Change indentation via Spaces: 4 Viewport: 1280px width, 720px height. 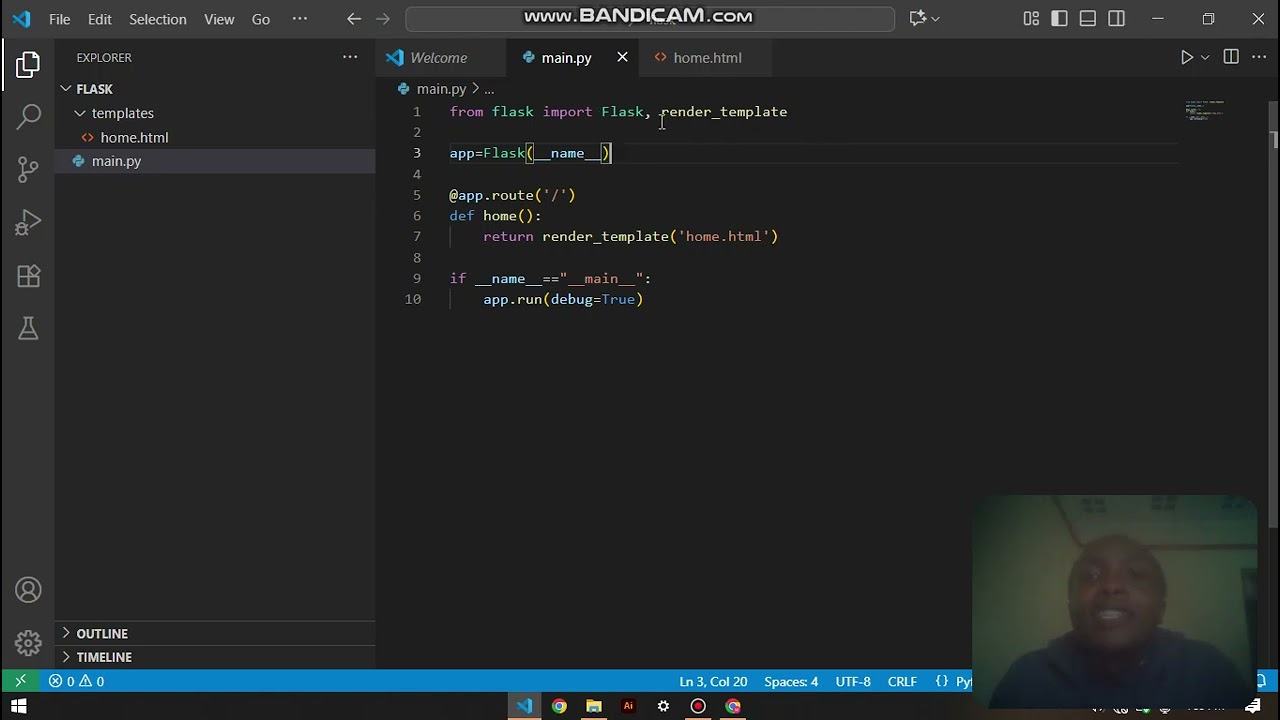(x=791, y=681)
